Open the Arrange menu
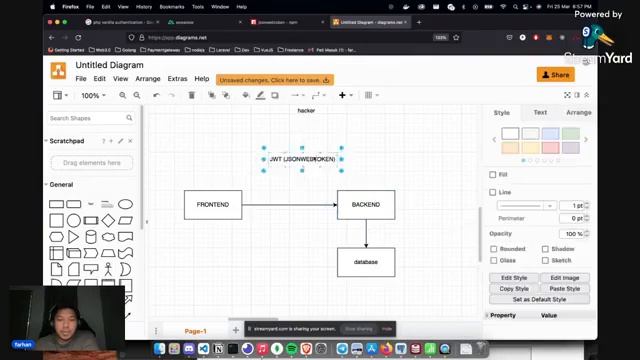Screen dimensions: 640x360 click(148, 79)
